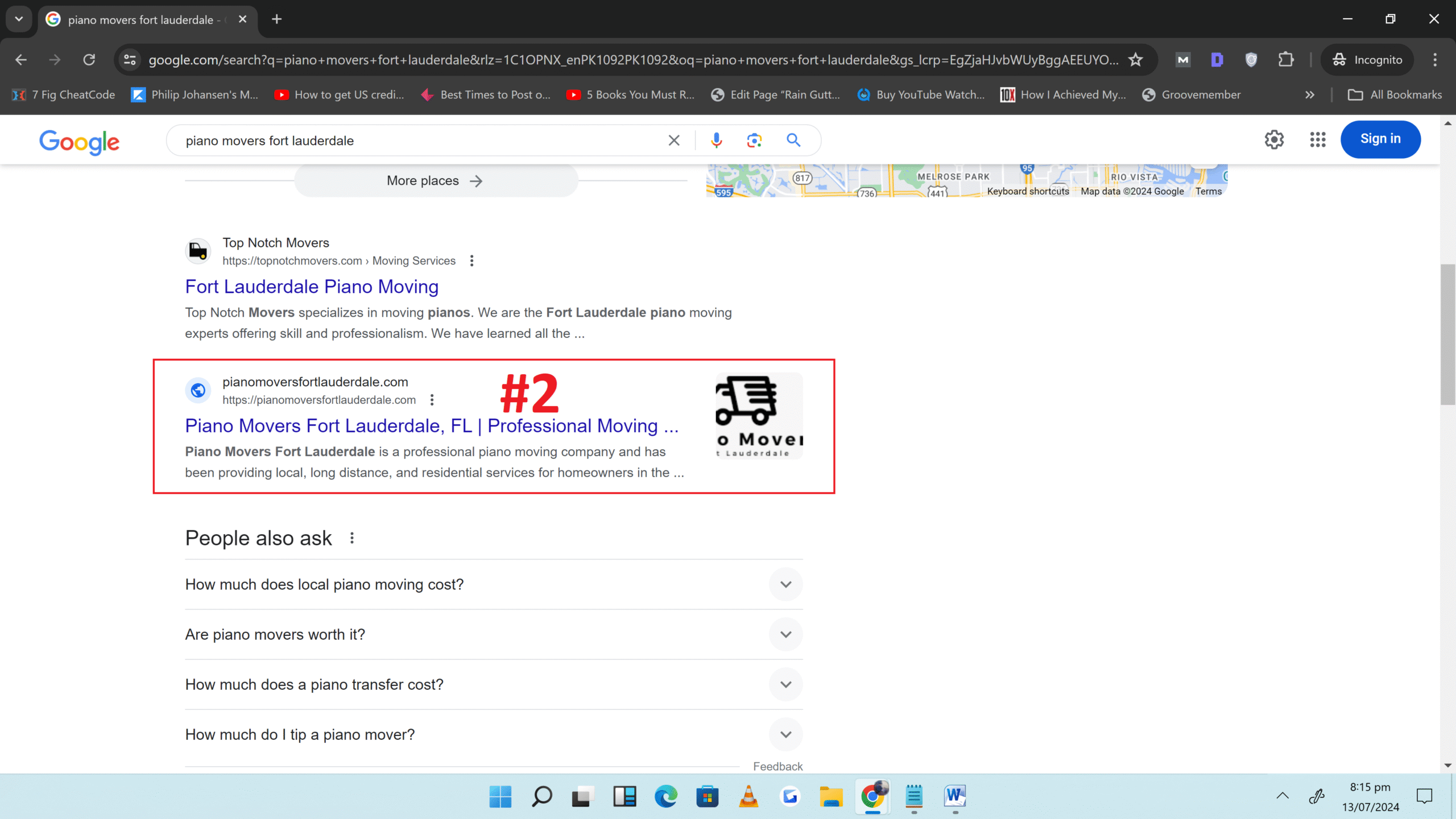Viewport: 1456px width, 819px height.
Task: Open Google quick settings gear
Action: pyautogui.click(x=1274, y=139)
